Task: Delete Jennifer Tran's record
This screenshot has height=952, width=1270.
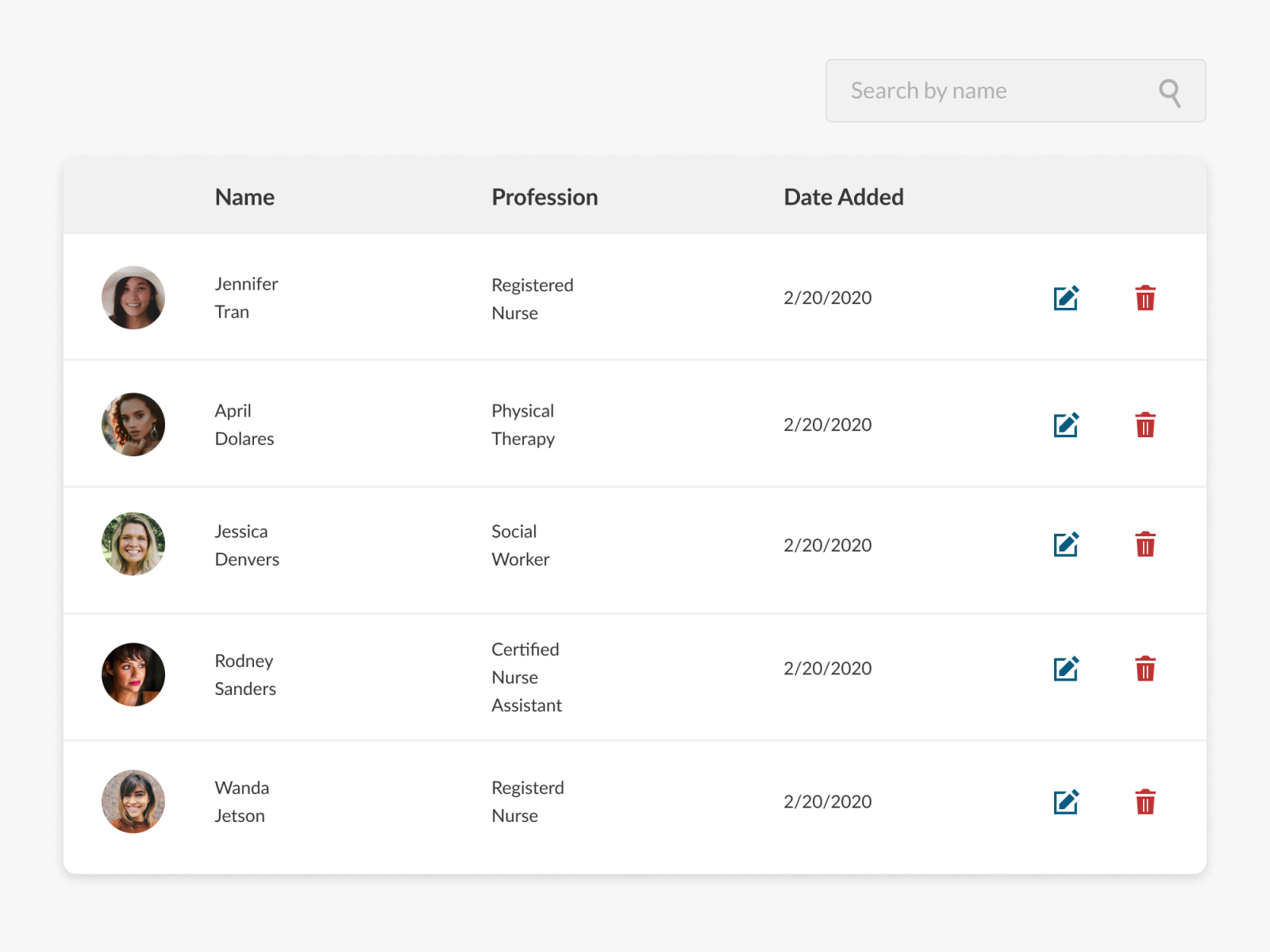Action: coord(1145,297)
